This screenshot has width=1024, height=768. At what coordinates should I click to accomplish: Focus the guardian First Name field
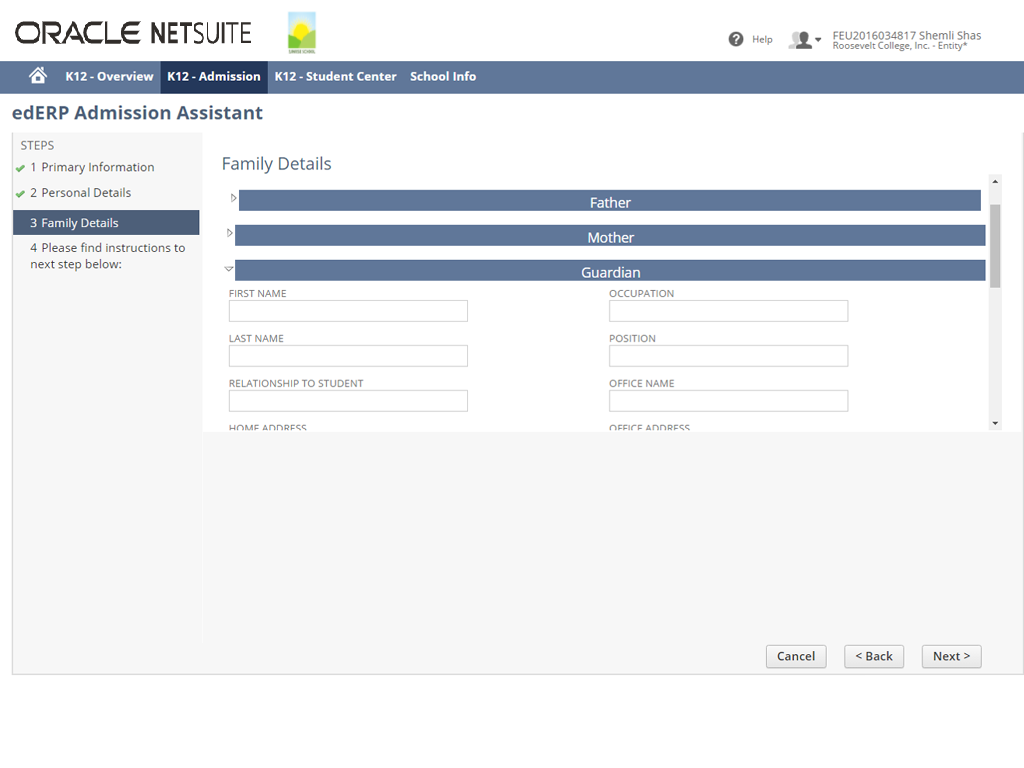point(348,311)
